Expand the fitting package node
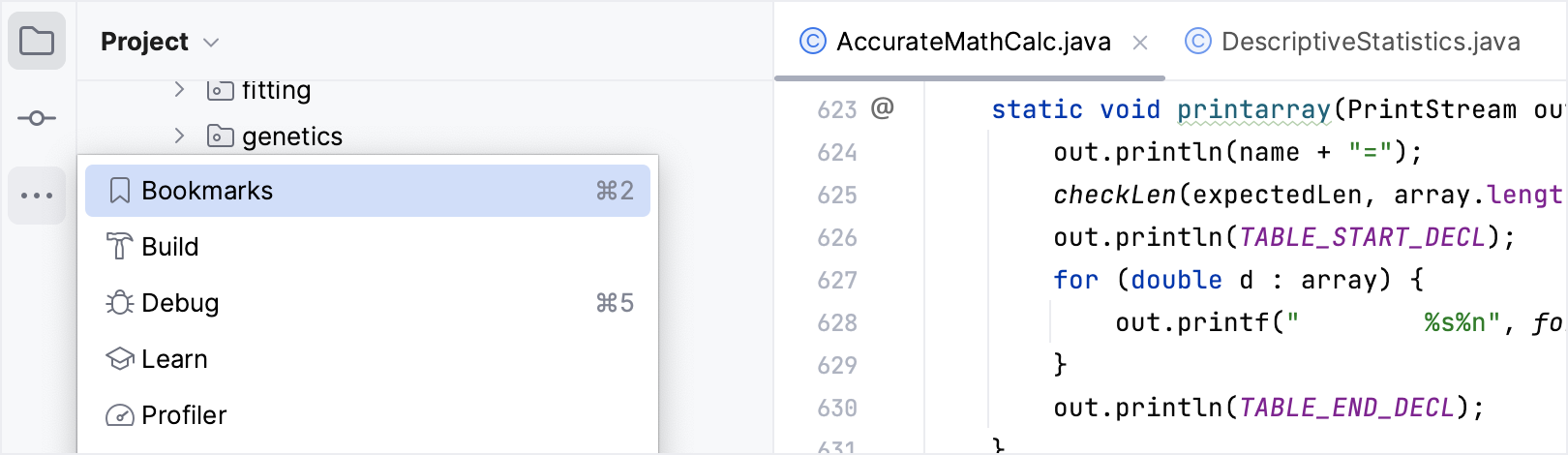Image resolution: width=1568 pixels, height=455 pixels. (179, 89)
